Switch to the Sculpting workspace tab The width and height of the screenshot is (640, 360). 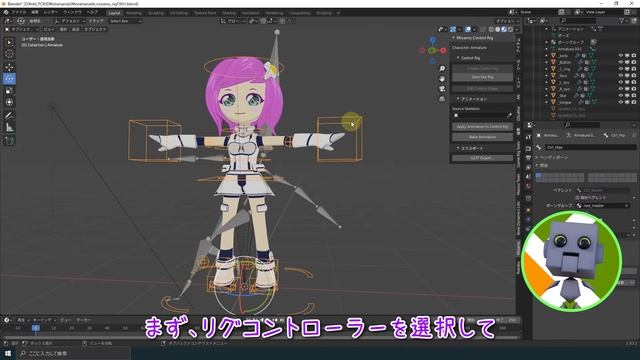(156, 13)
